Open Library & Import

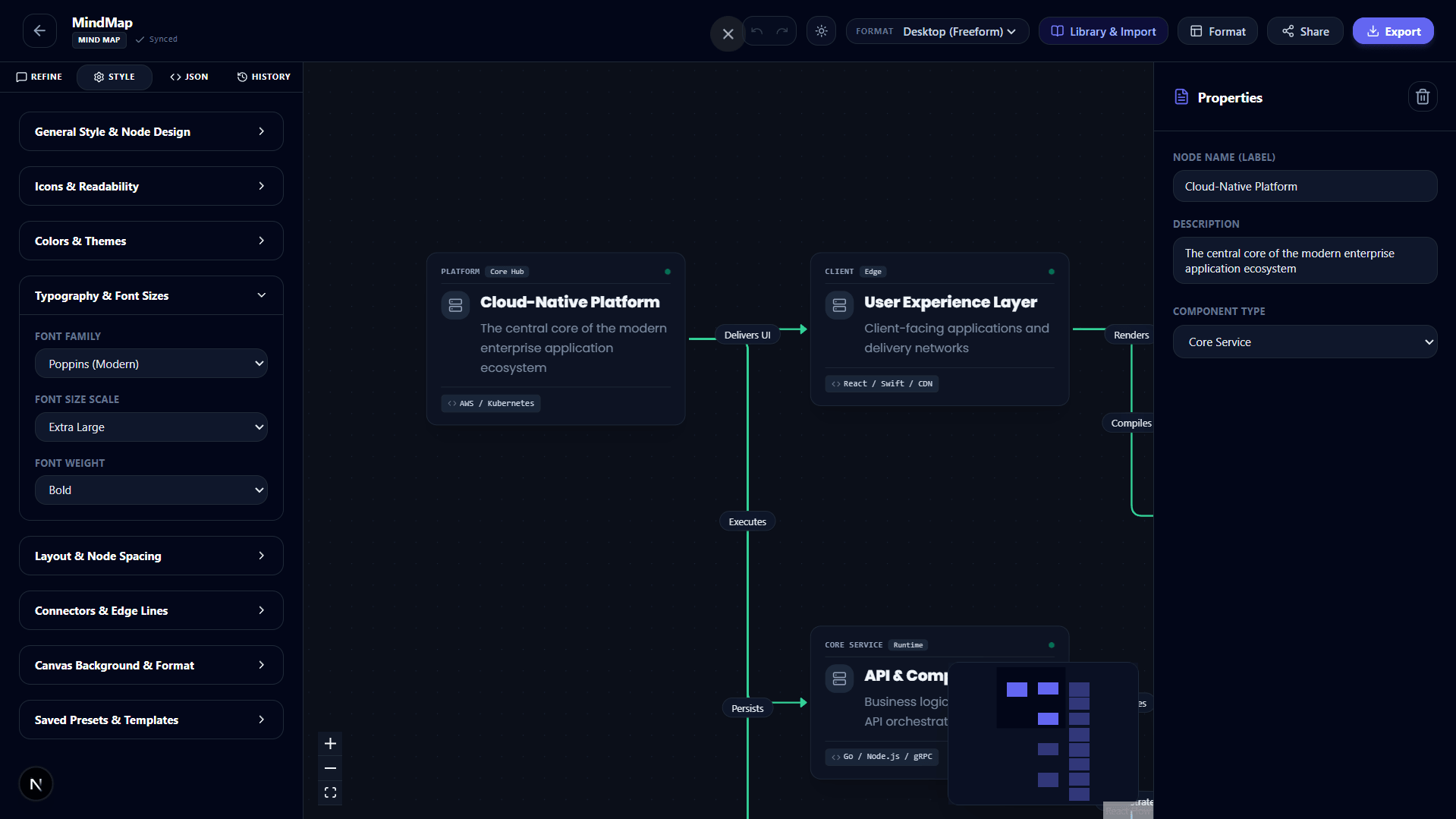(x=1103, y=31)
